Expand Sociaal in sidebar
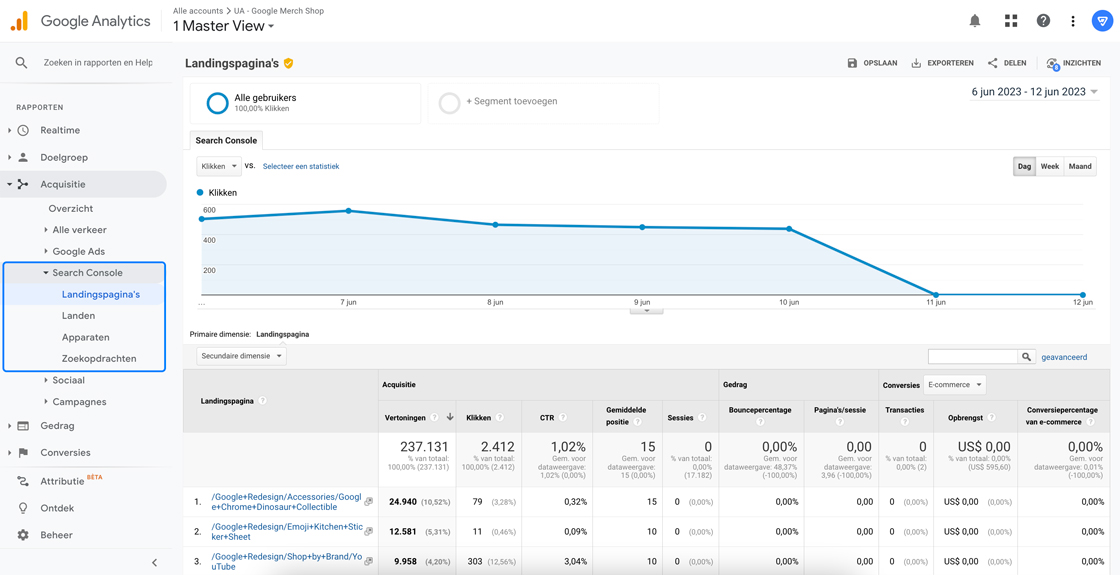Viewport: 1120px width, 575px height. 46,380
